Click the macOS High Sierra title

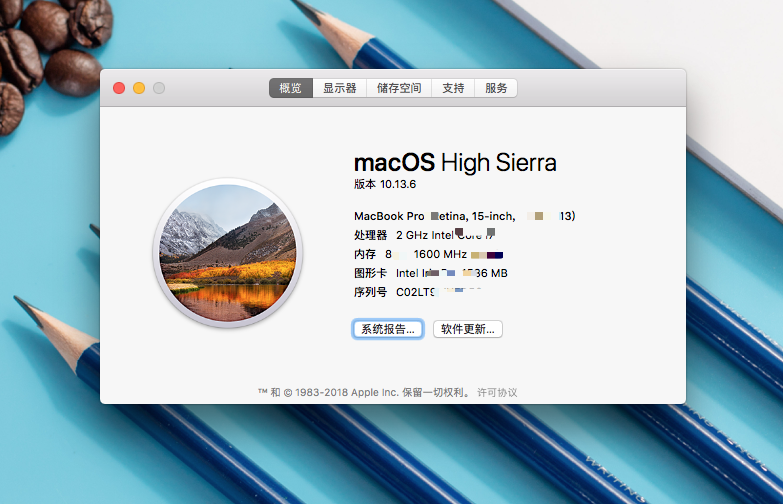tap(455, 163)
